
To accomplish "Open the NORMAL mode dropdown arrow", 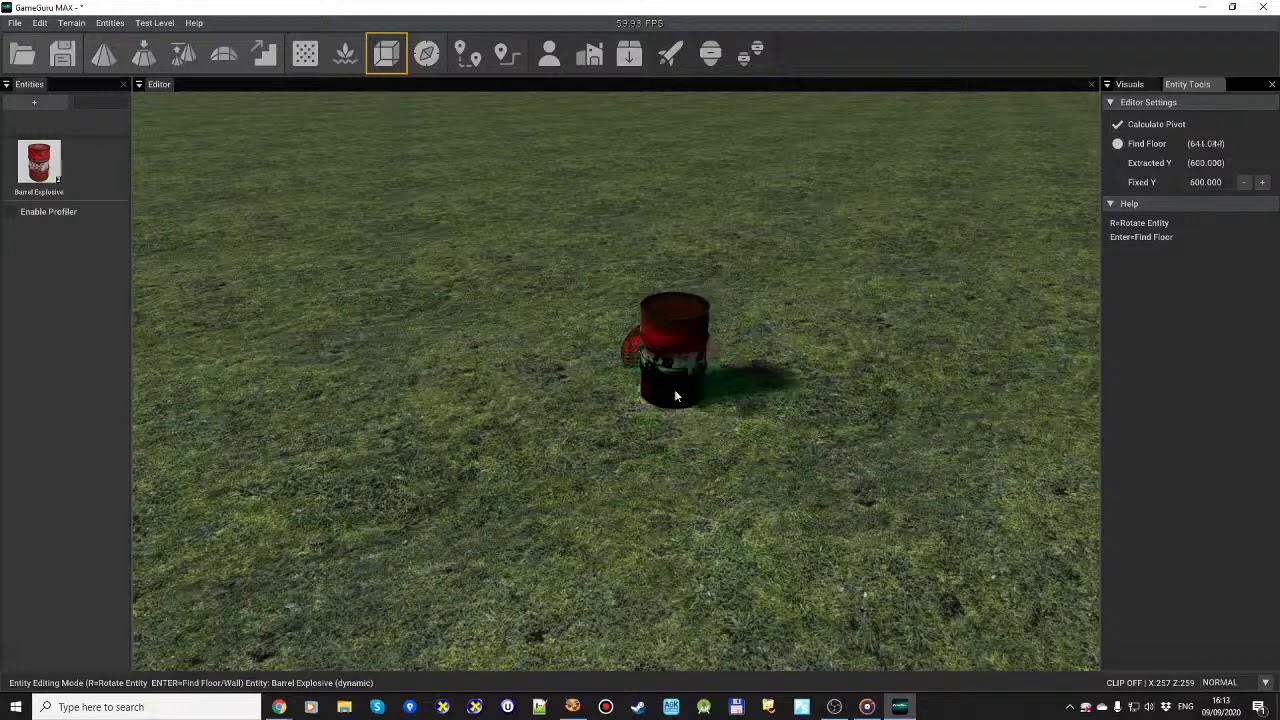I will pyautogui.click(x=1265, y=683).
